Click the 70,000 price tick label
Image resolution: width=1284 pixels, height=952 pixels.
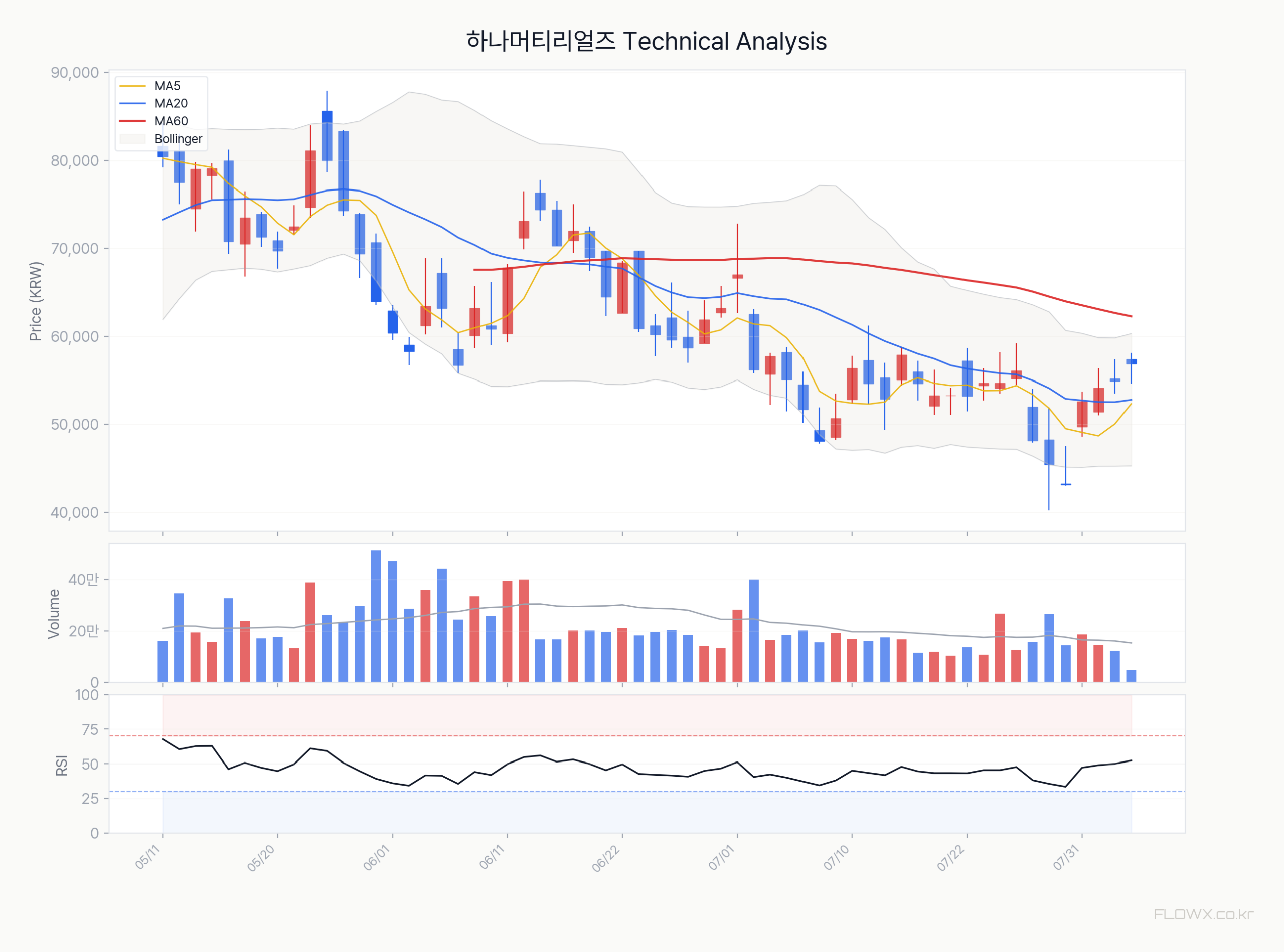pos(74,248)
